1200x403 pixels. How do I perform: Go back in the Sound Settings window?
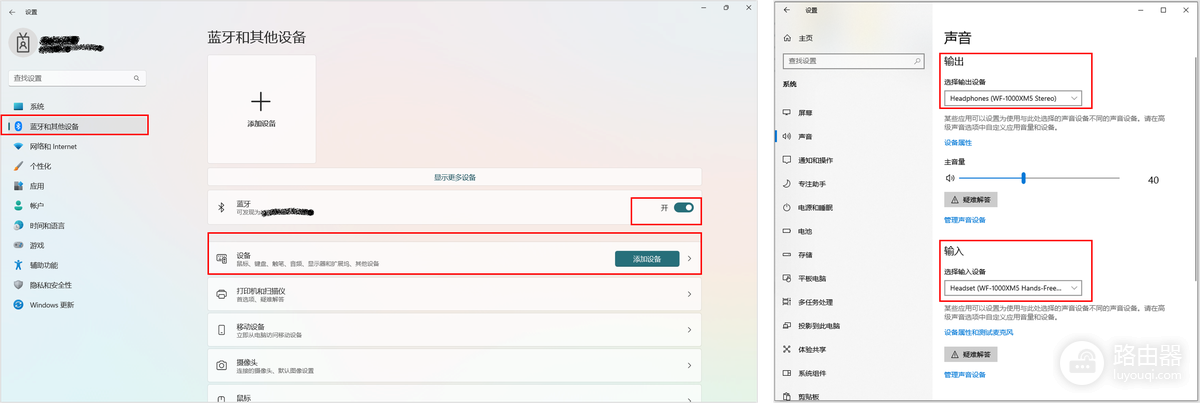(788, 10)
